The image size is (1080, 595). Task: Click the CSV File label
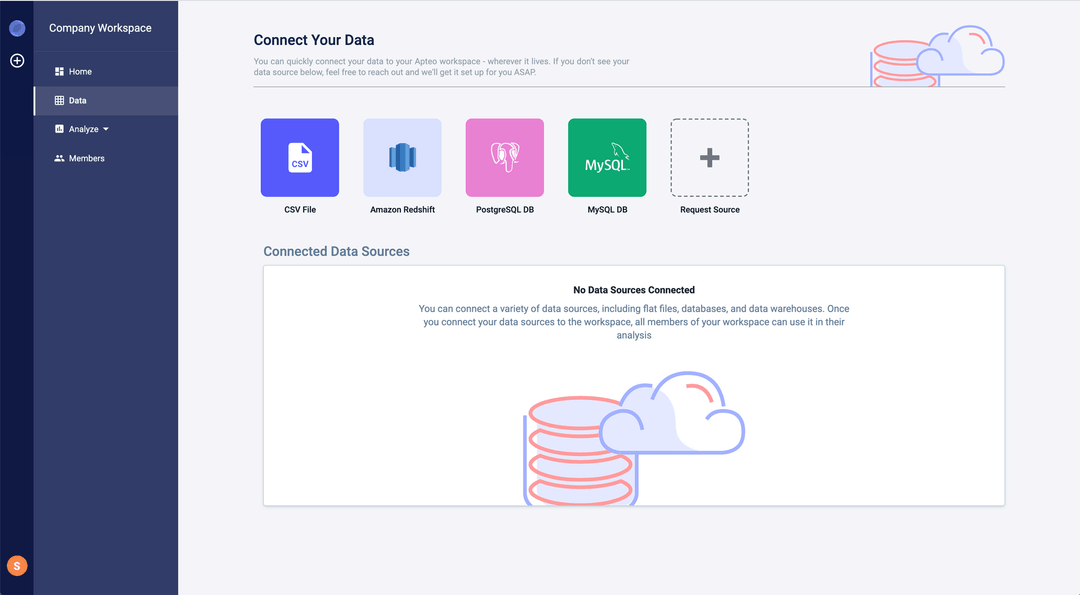pyautogui.click(x=300, y=210)
